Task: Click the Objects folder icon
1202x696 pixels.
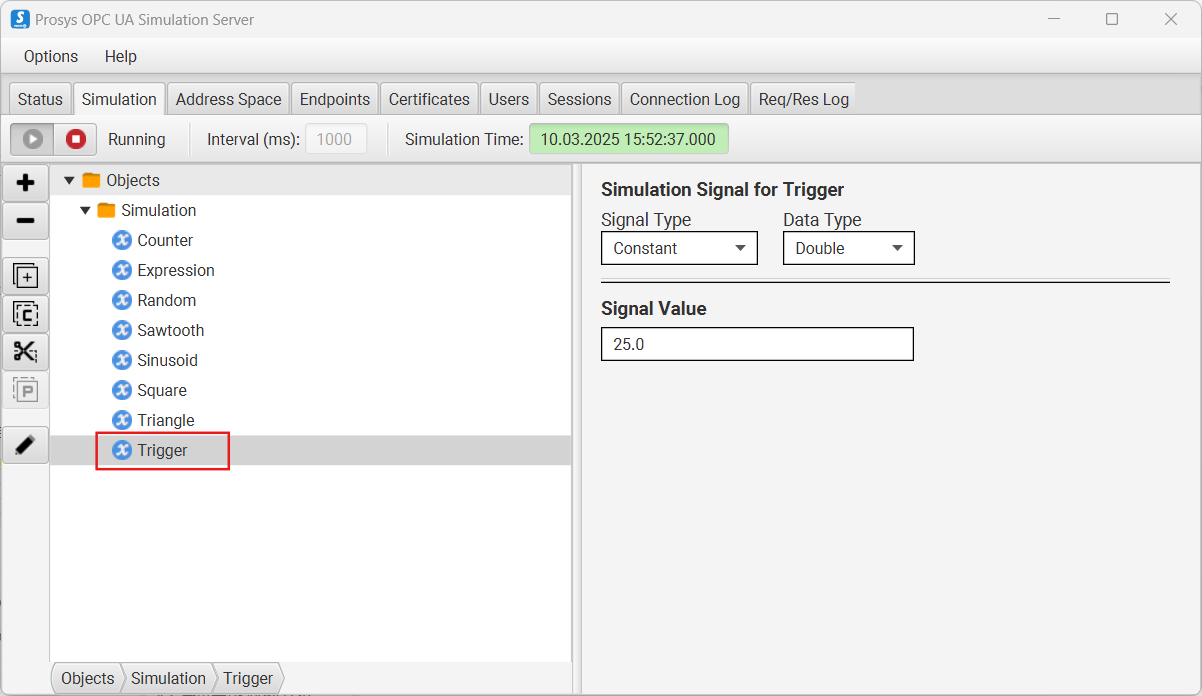Action: pyautogui.click(x=91, y=180)
